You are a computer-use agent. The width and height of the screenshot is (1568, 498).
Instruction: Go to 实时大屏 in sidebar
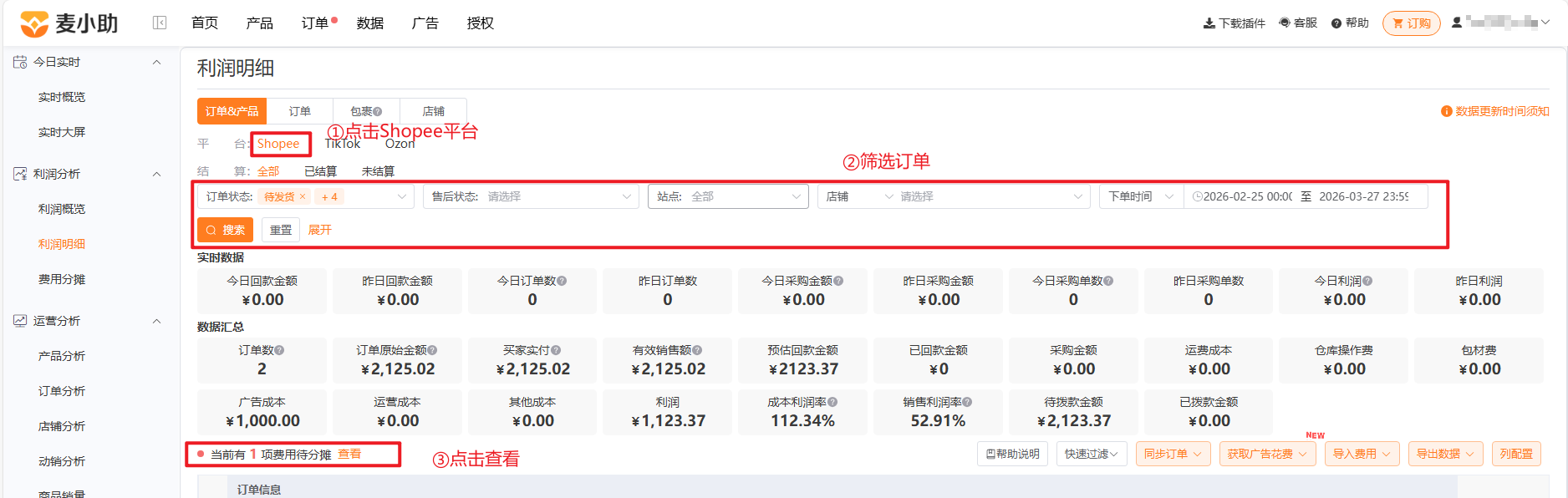pyautogui.click(x=62, y=132)
